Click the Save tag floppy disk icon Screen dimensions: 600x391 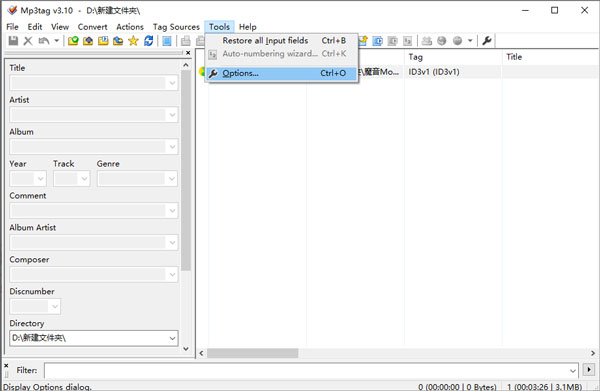[13, 41]
